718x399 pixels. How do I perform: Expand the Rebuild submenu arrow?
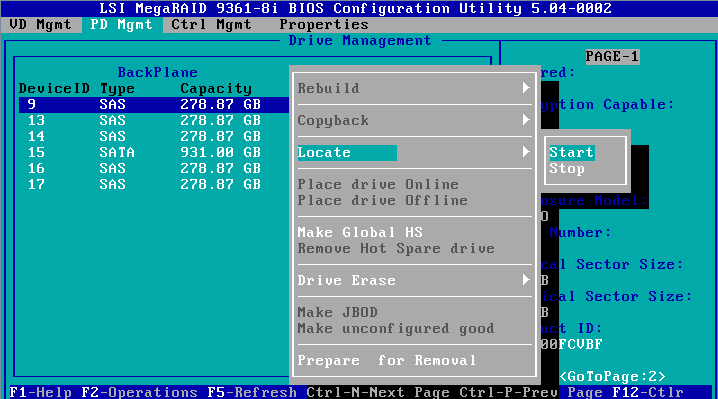coord(526,87)
